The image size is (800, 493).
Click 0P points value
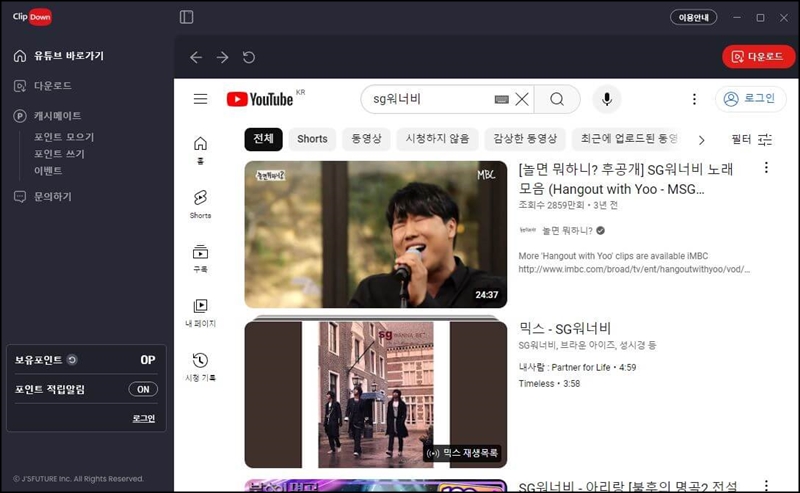148,360
